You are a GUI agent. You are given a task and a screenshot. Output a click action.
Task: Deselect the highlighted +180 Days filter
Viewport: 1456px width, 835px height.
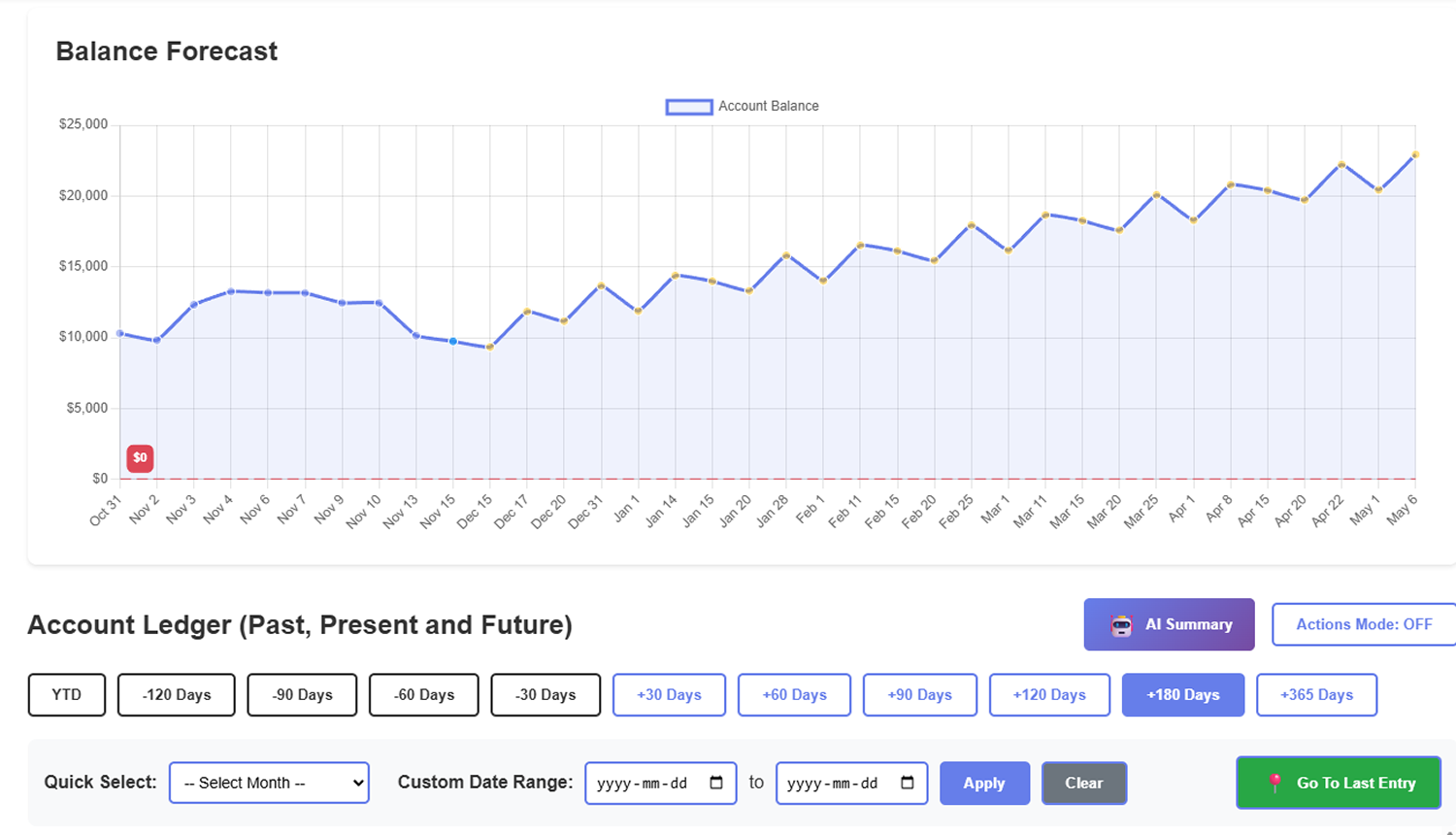1182,694
